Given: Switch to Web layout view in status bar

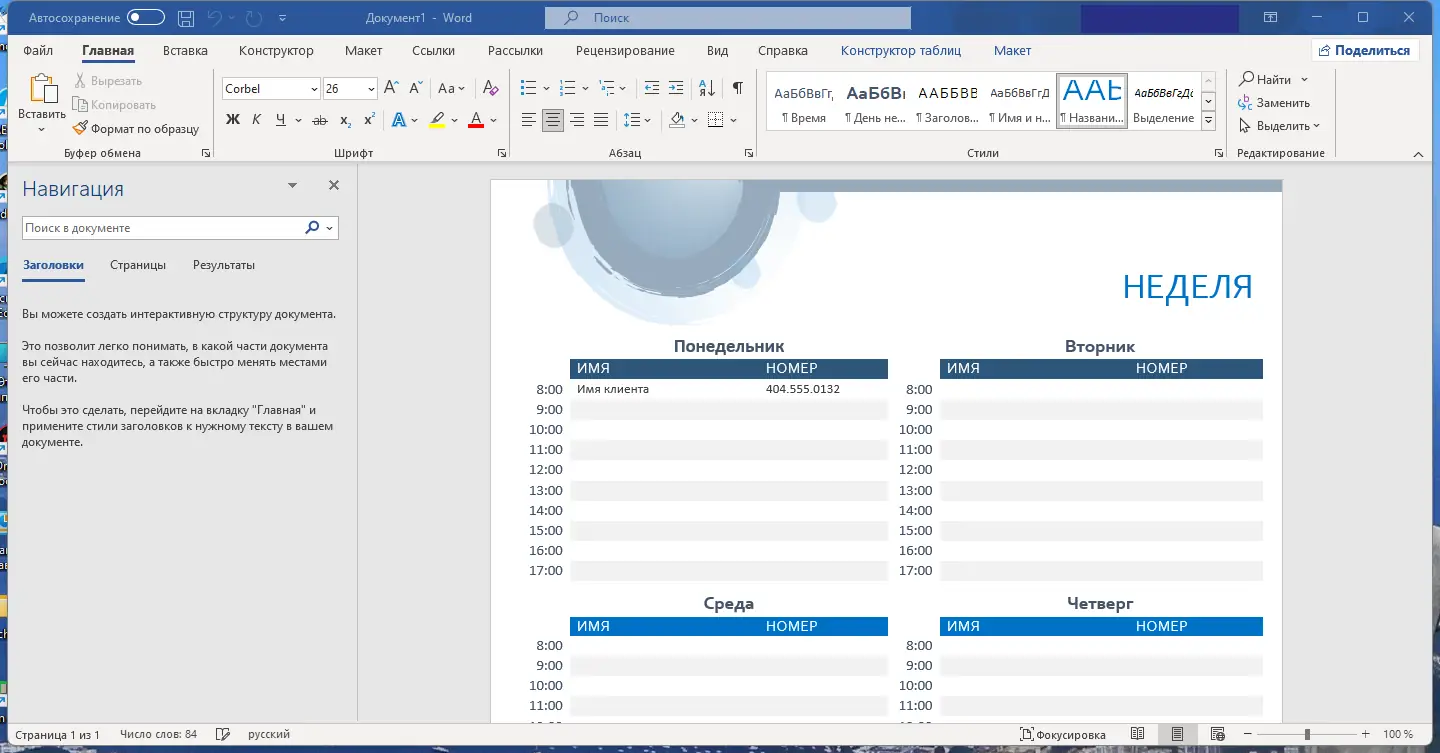Looking at the screenshot, I should [x=1217, y=734].
